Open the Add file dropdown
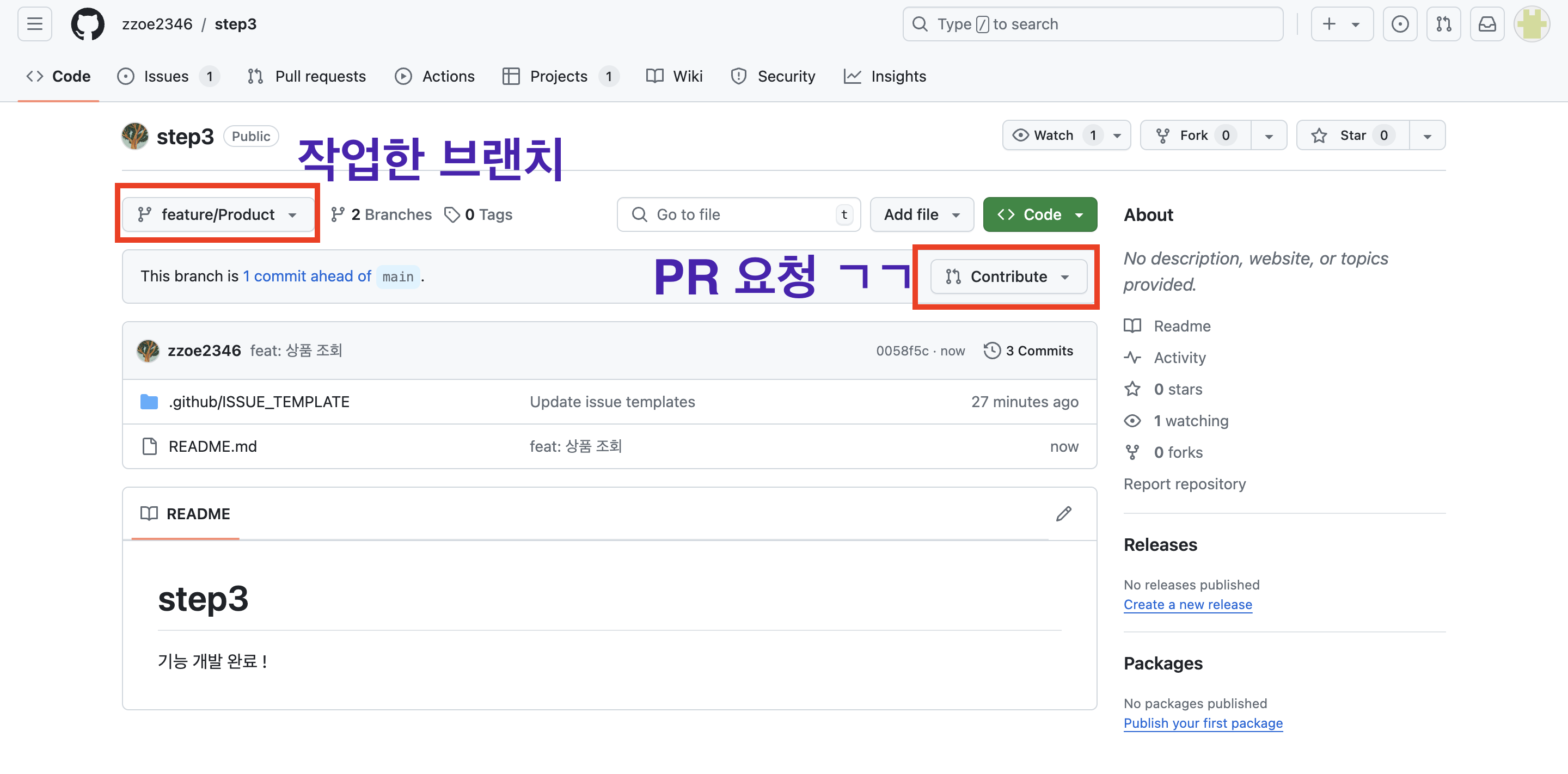This screenshot has height=774, width=1568. point(922,214)
